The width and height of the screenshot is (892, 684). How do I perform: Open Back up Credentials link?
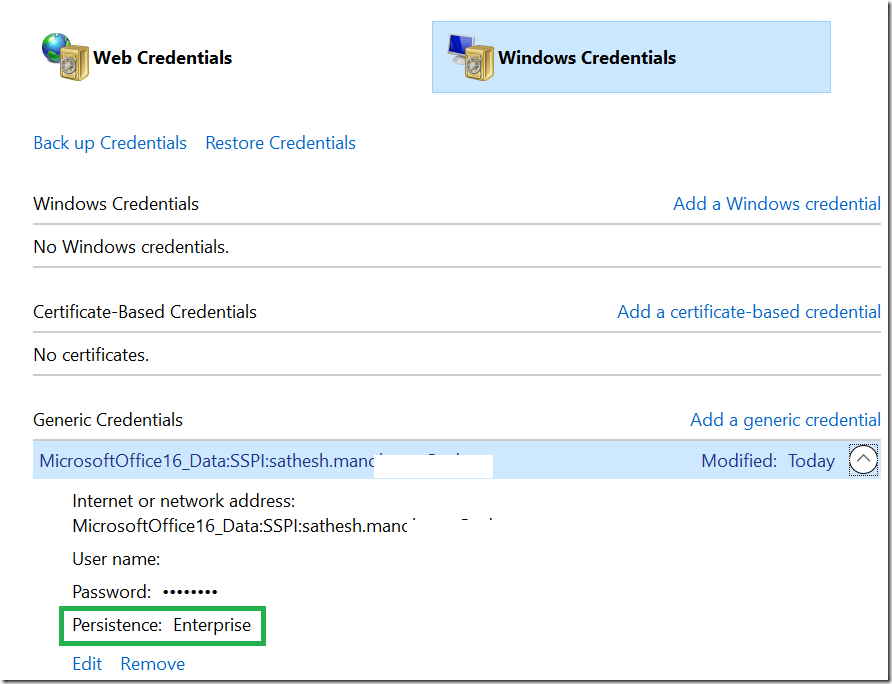110,143
